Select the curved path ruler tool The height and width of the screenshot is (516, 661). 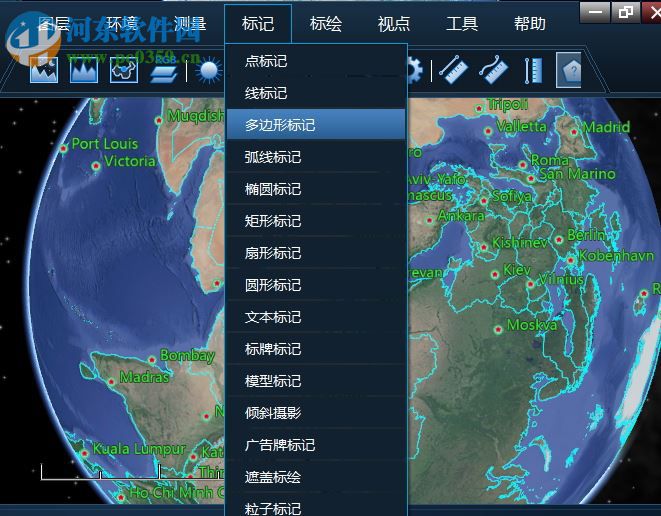pos(494,70)
